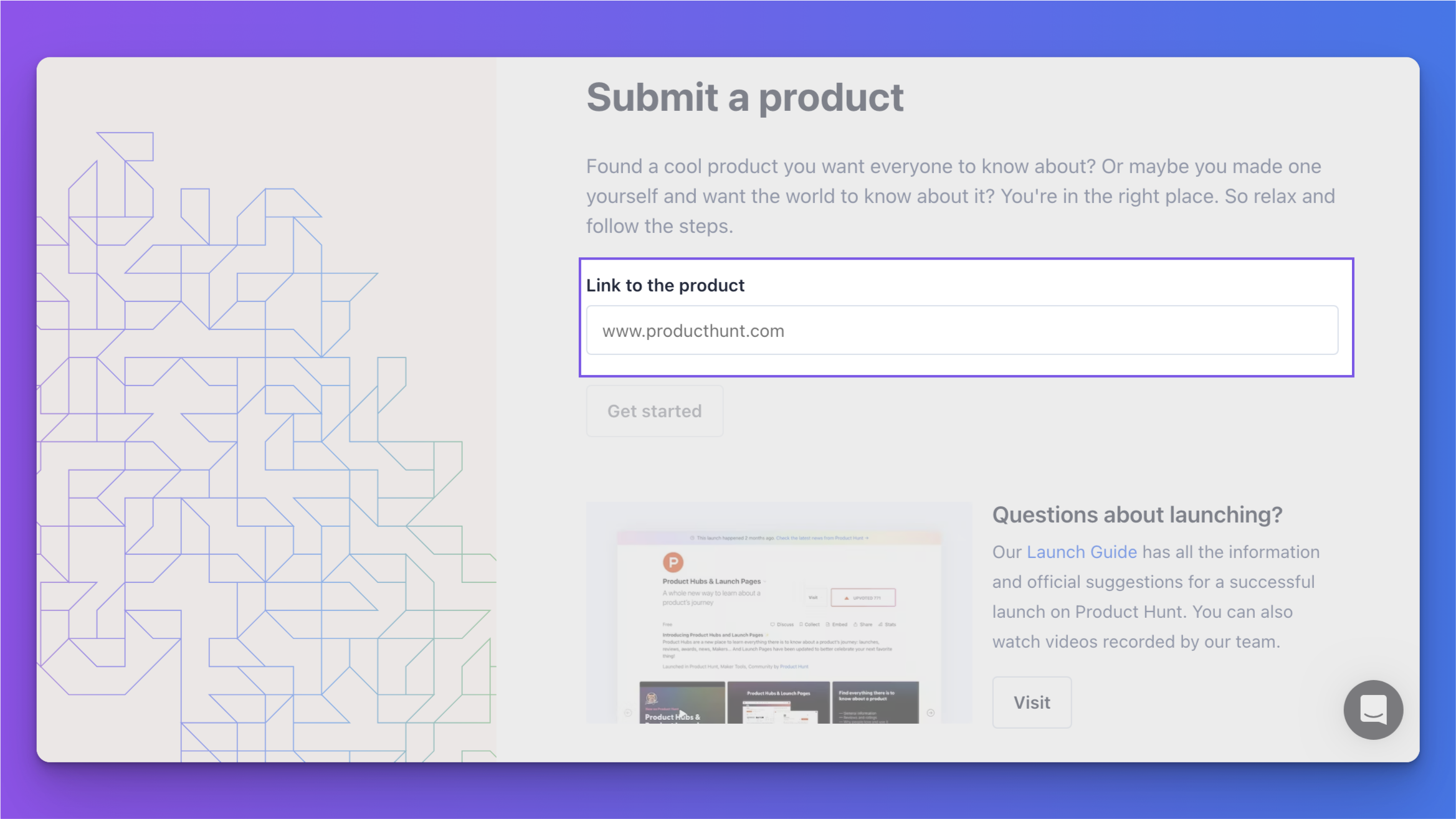Open the chat support widget

point(1373,709)
